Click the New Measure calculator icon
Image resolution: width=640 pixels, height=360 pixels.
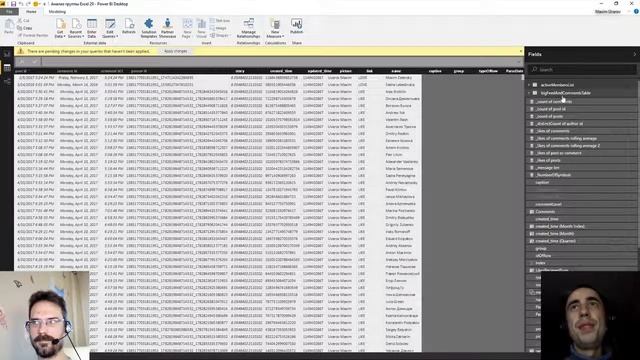(x=275, y=24)
